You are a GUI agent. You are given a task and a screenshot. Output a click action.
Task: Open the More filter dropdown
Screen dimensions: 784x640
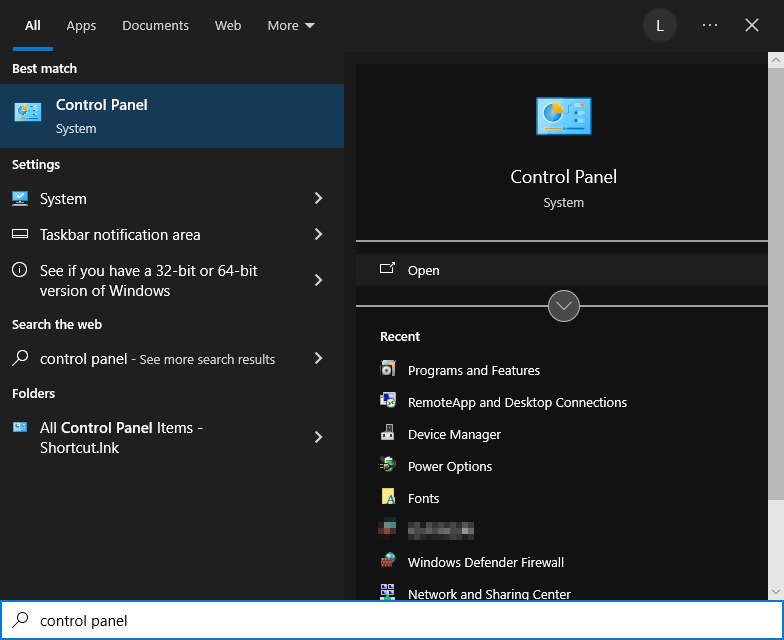click(290, 26)
